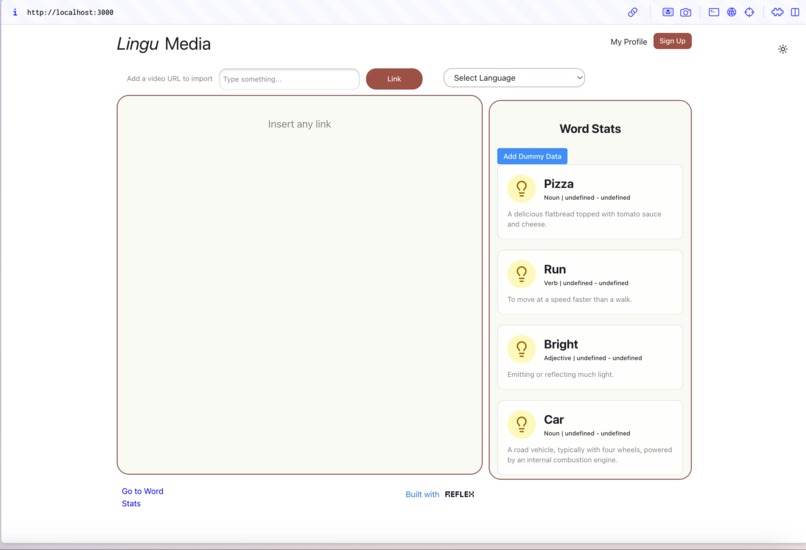This screenshot has height=550, width=806.
Task: Open the Select Language dropdown
Action: coord(514,78)
